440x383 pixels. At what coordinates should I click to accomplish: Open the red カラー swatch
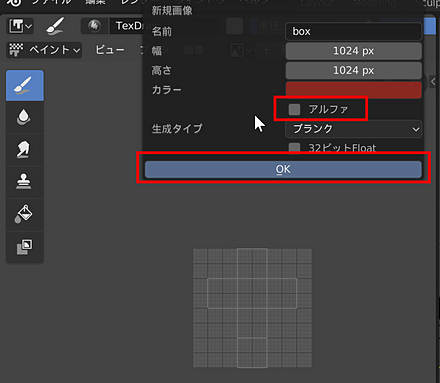coord(353,89)
